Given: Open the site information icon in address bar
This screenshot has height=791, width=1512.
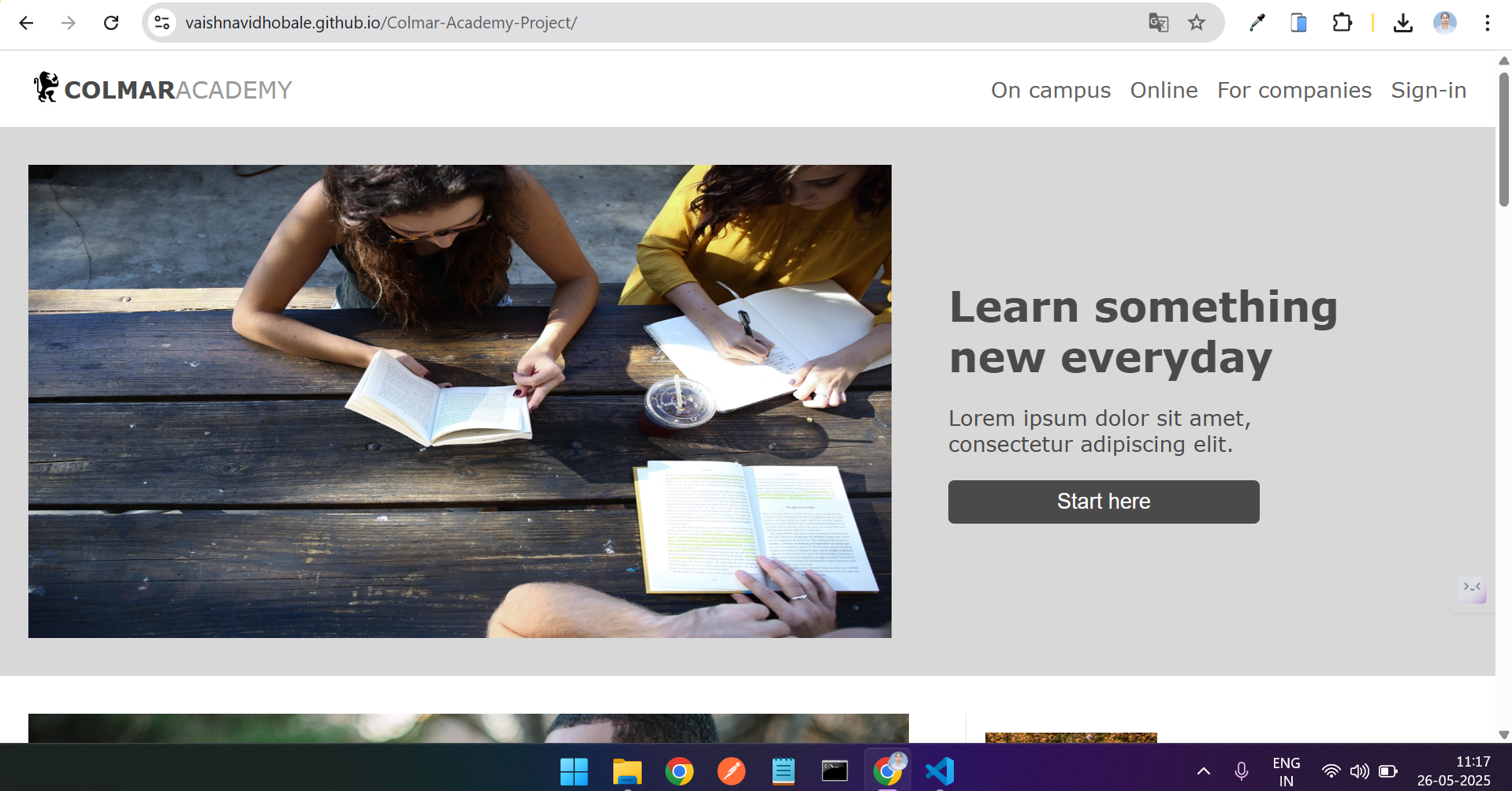Looking at the screenshot, I should coord(162,23).
